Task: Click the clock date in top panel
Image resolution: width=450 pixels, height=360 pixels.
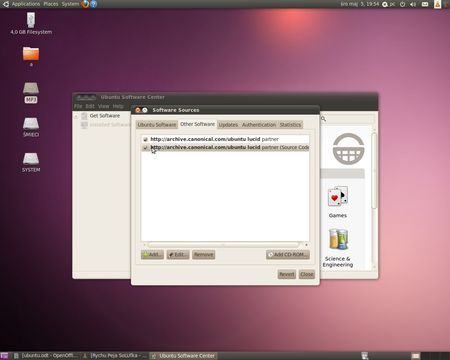Action: (x=360, y=4)
